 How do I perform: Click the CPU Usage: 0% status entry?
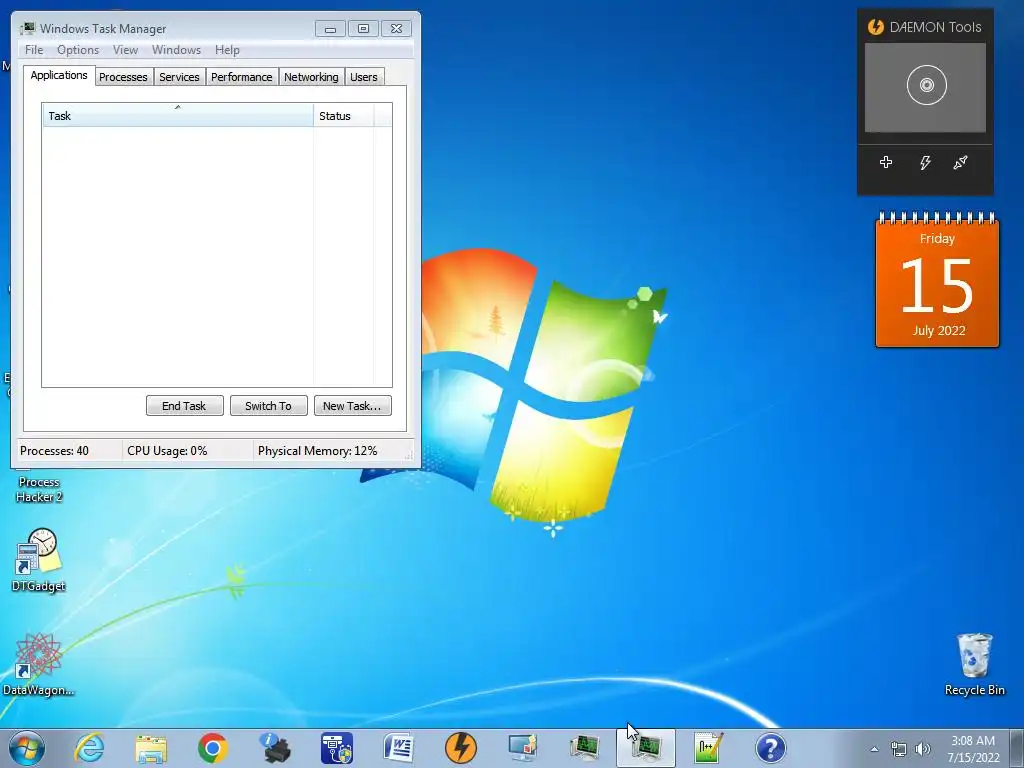[x=167, y=451]
